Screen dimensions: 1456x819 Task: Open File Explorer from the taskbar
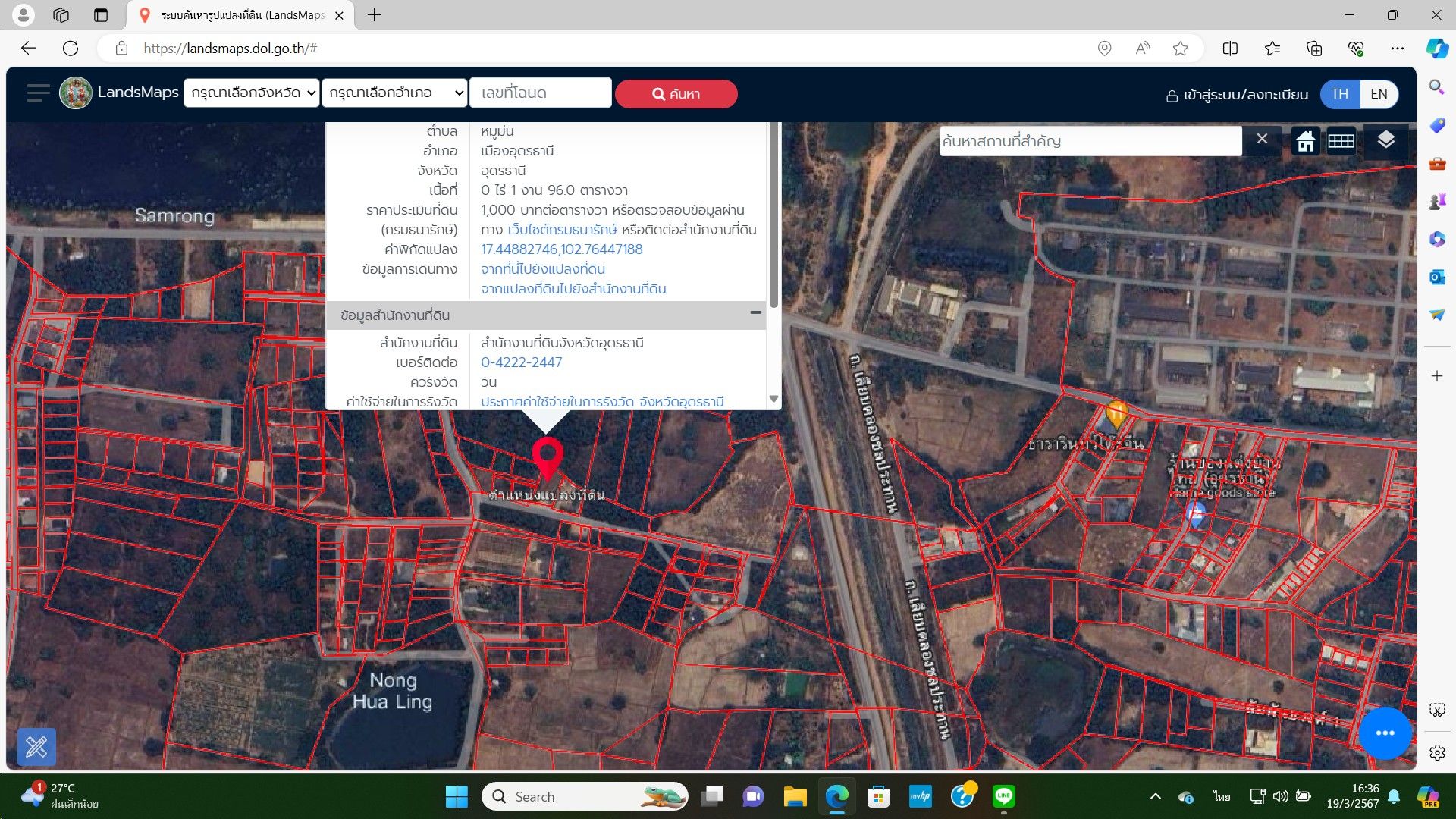pyautogui.click(x=795, y=796)
